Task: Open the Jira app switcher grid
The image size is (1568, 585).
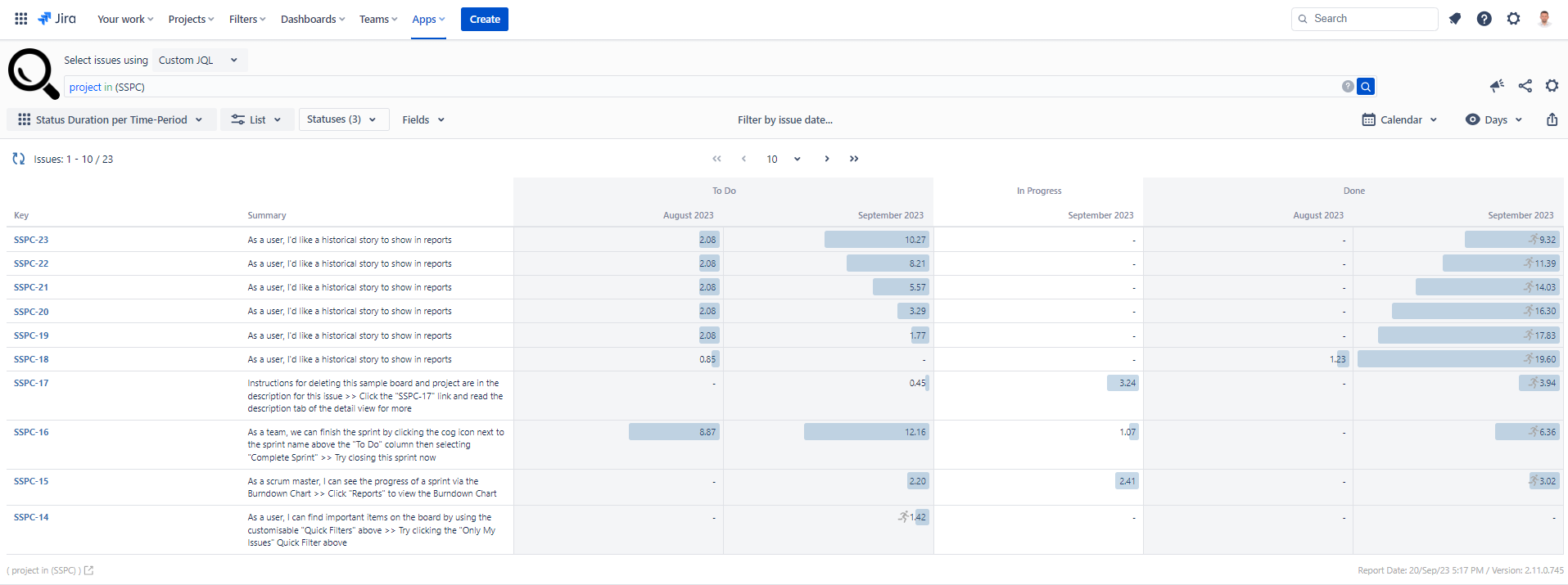Action: (21, 19)
